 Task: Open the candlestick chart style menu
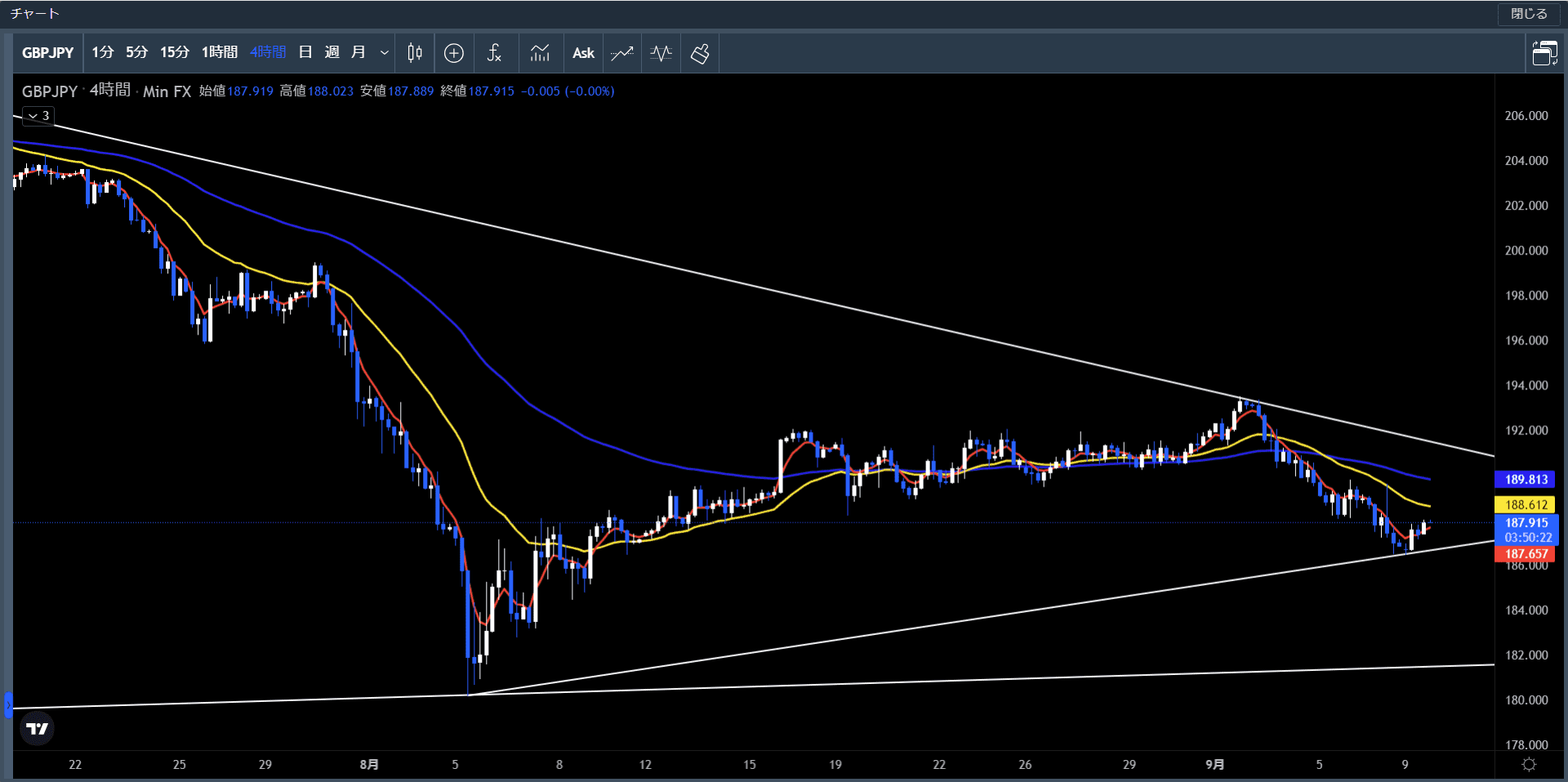415,53
